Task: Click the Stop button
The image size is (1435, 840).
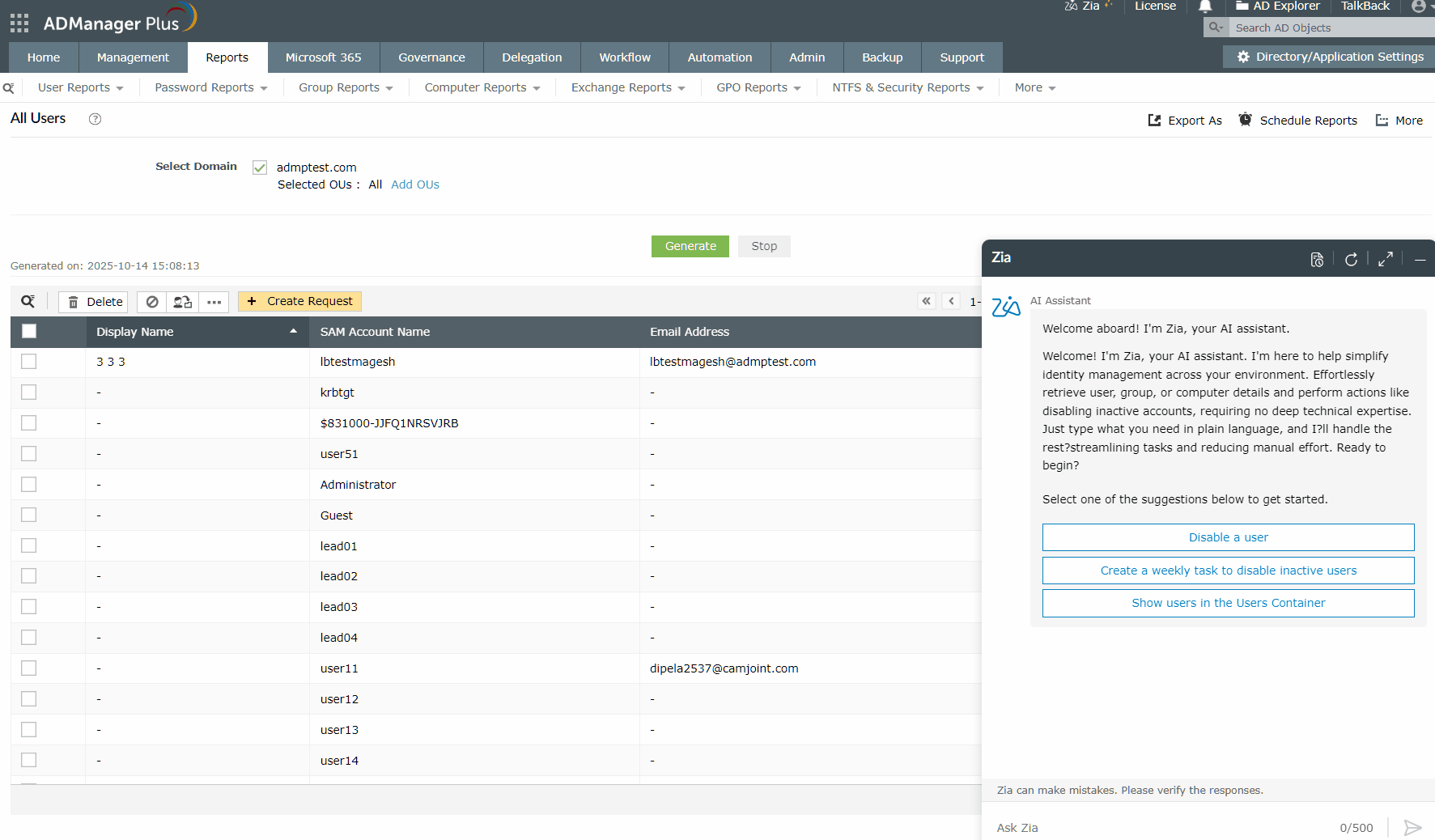Action: coord(764,246)
